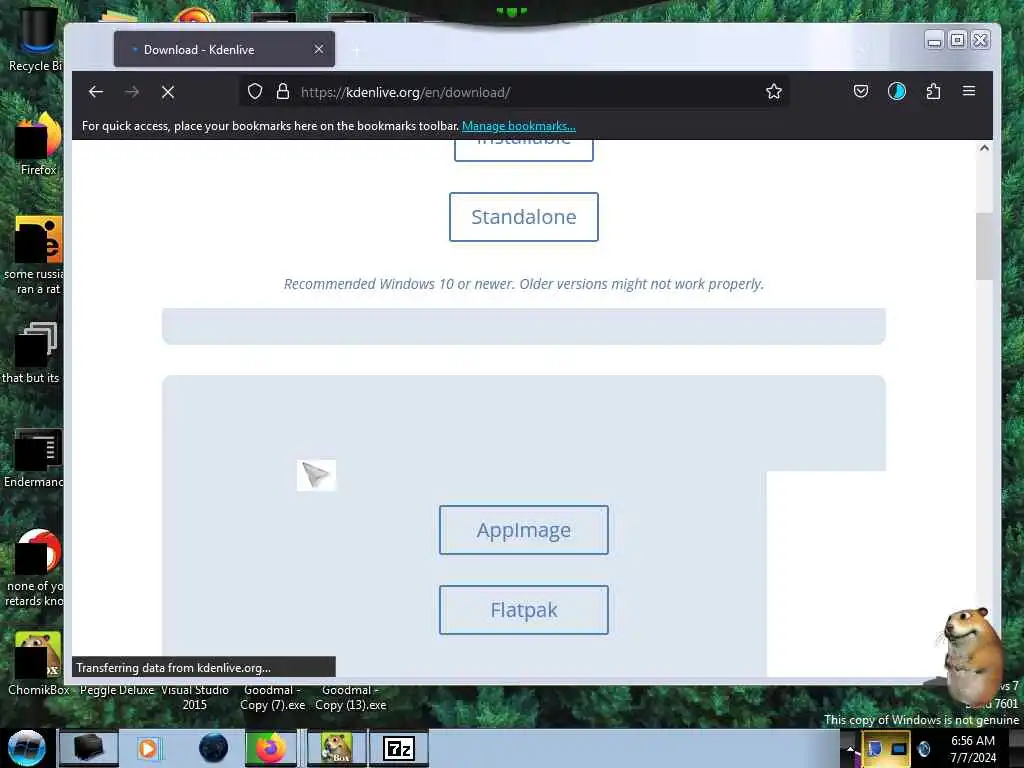The image size is (1024, 768).
Task: Show hidden system tray icons arrow
Action: point(850,749)
